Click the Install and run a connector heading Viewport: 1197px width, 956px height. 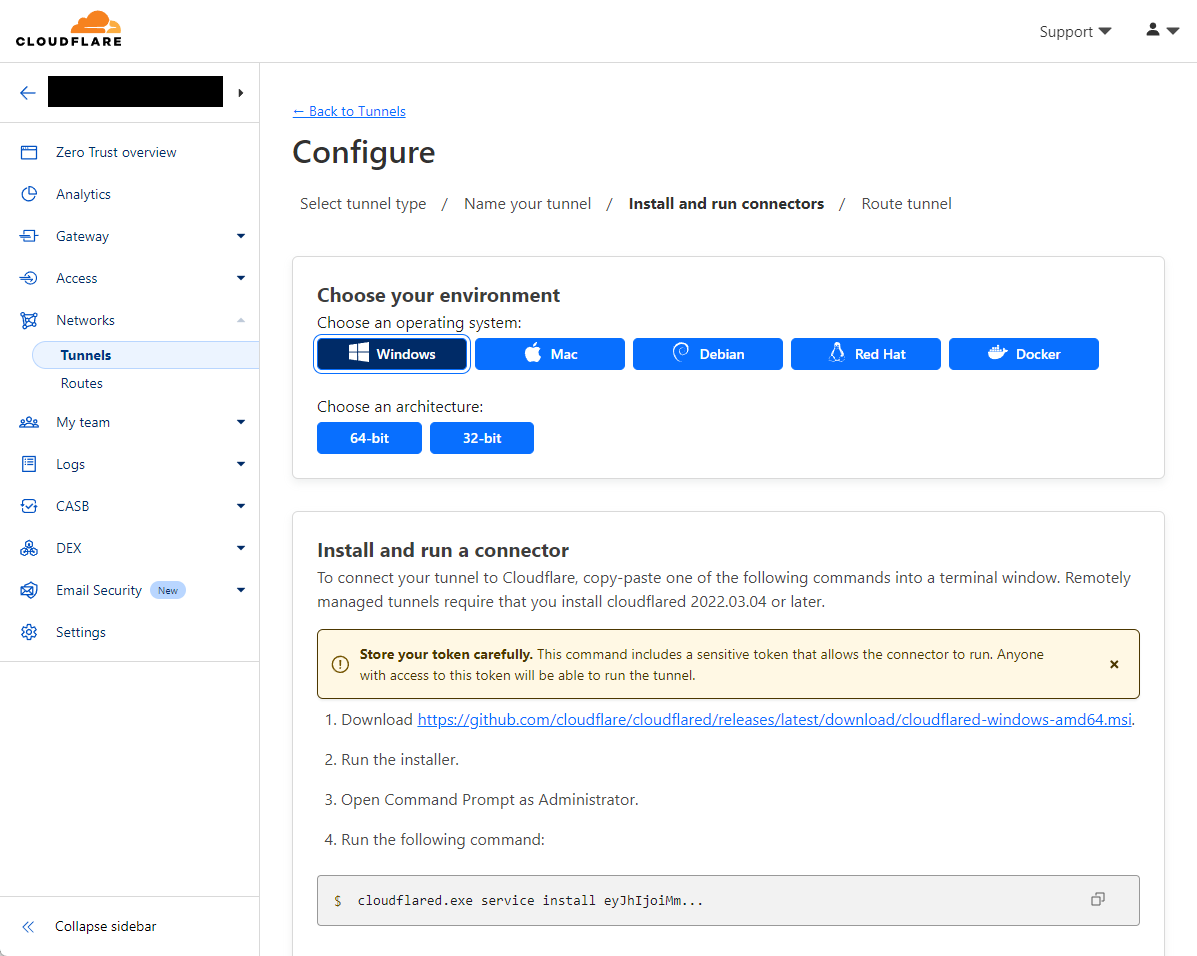coord(443,551)
